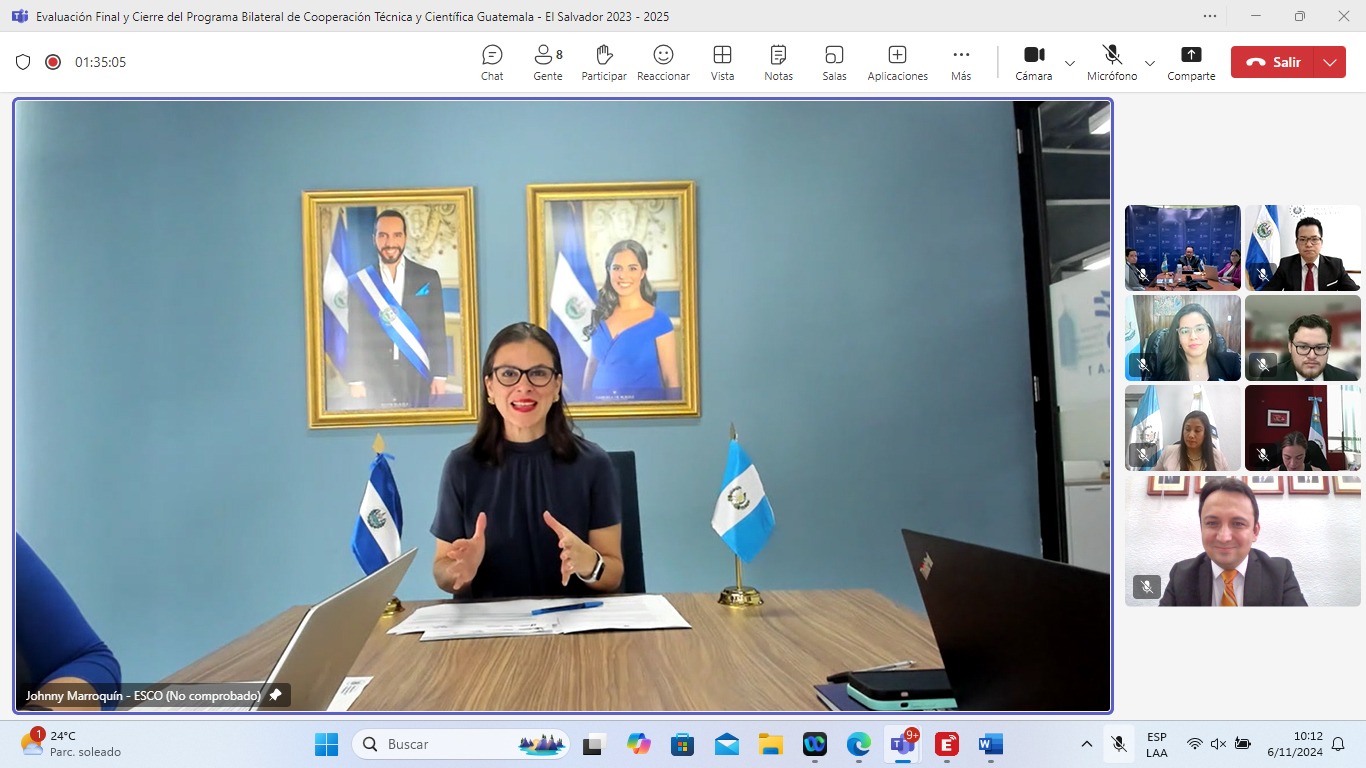Toggle the Cámara on or off
Viewport: 1366px width, 768px height.
(x=1033, y=62)
